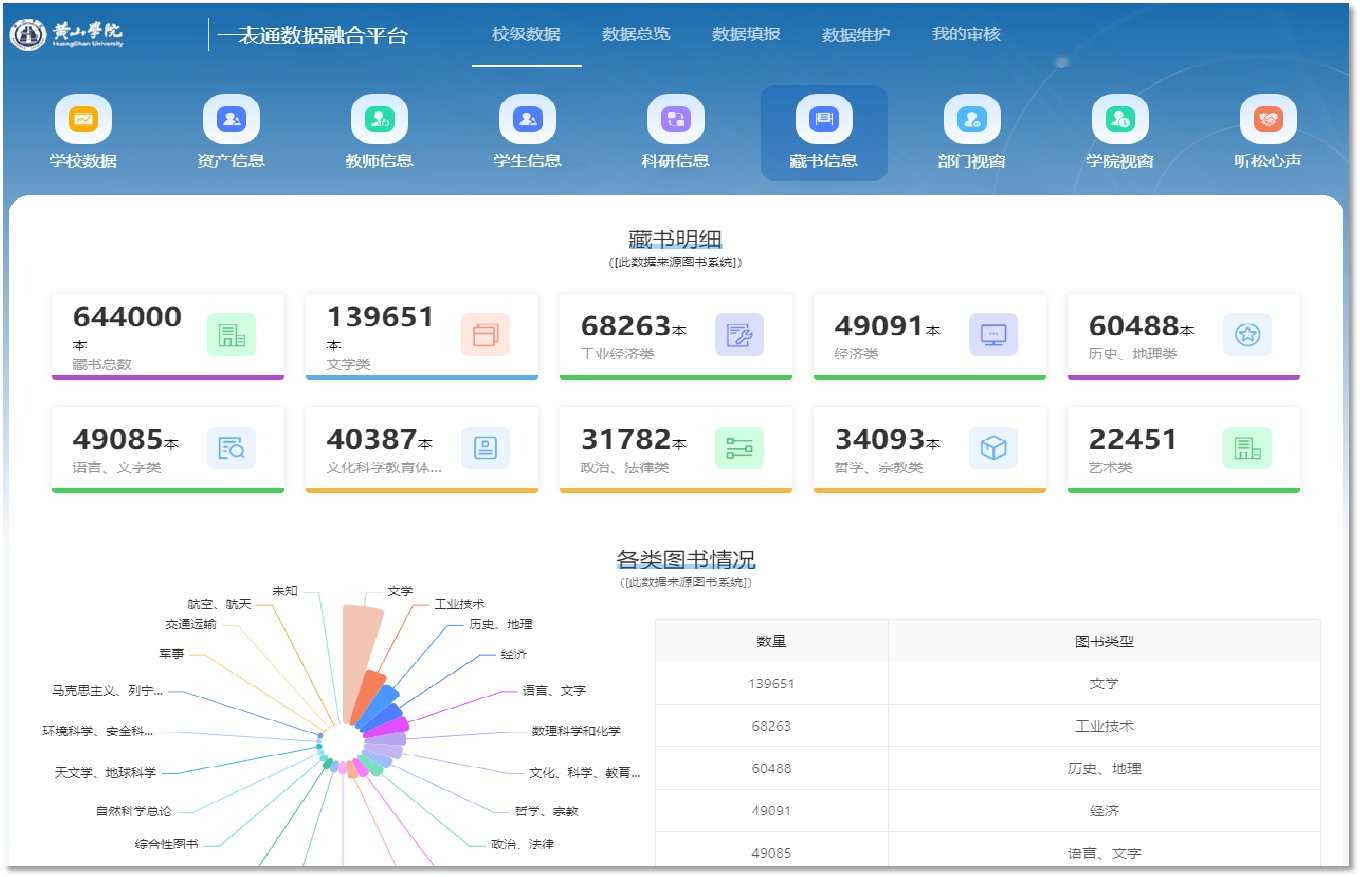Click the 68263 工业经济类 card
This screenshot has width=1360, height=877.
point(676,337)
